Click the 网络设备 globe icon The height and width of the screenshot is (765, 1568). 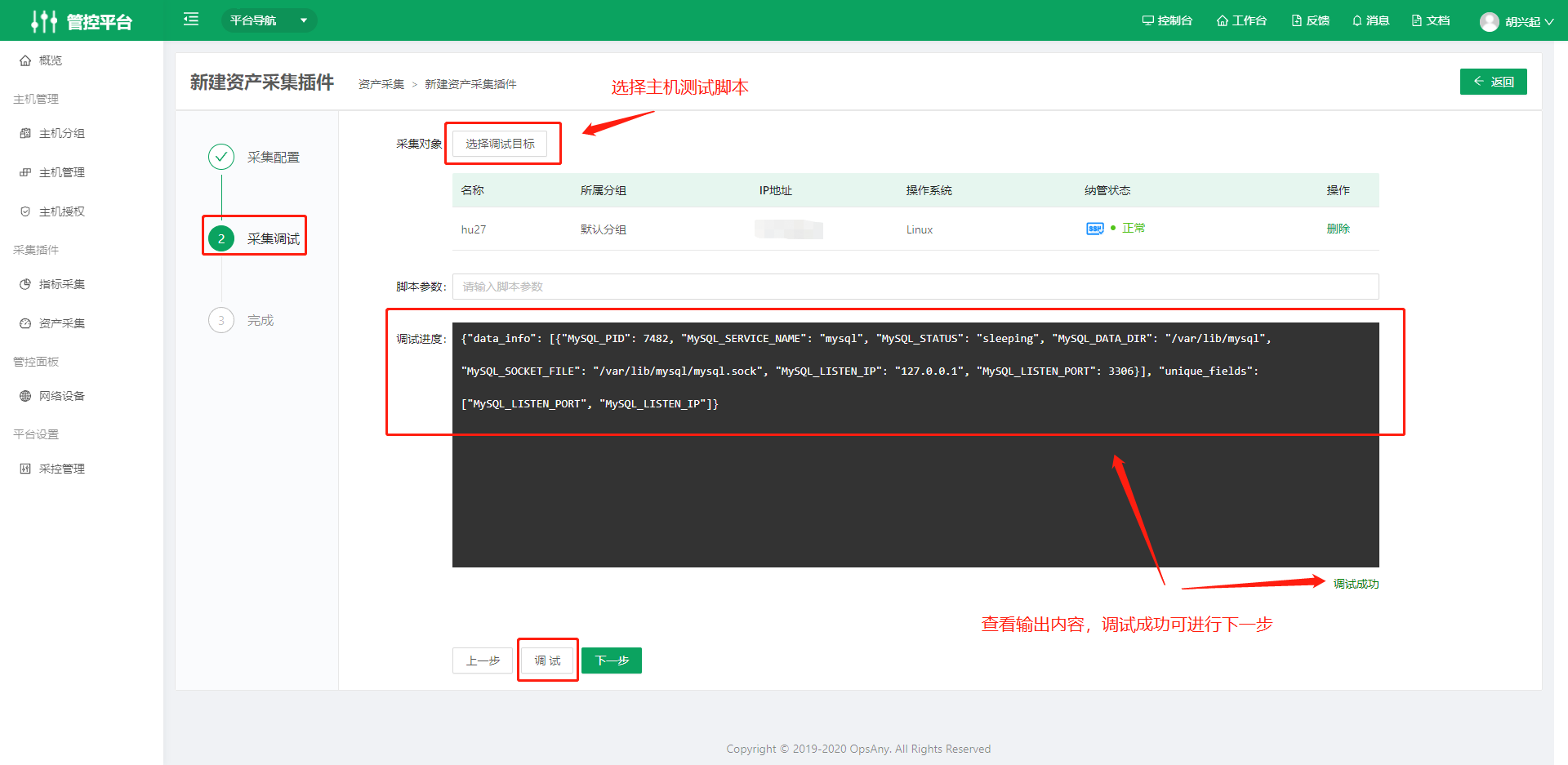pos(25,396)
